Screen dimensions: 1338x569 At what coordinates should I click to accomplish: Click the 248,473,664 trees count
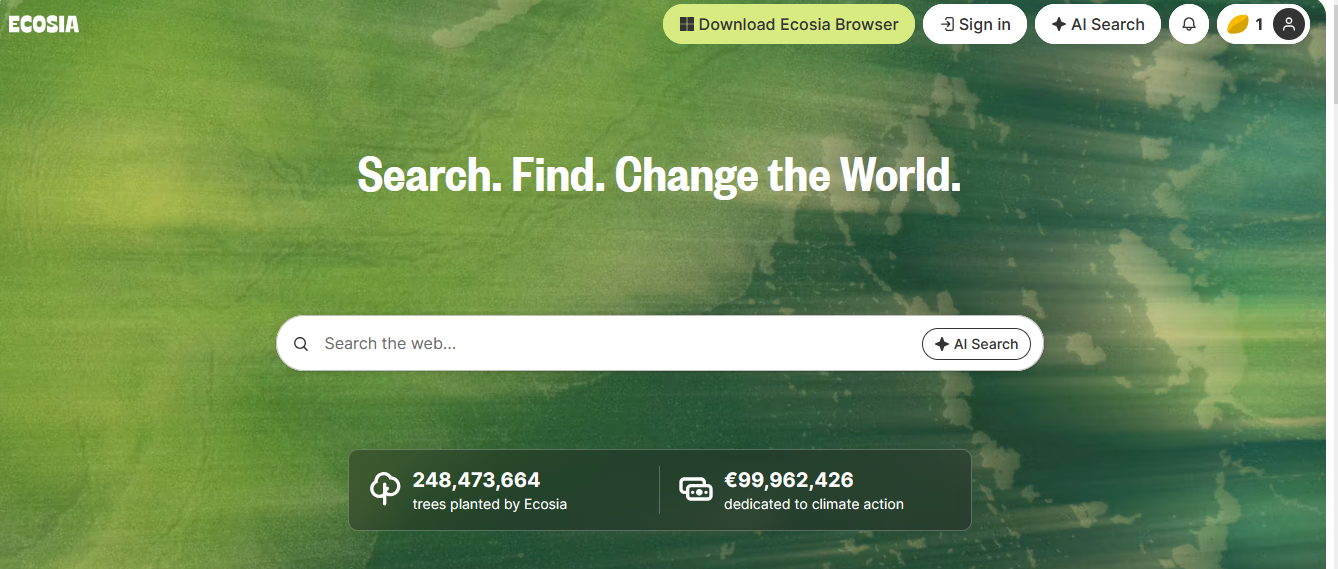(x=476, y=480)
